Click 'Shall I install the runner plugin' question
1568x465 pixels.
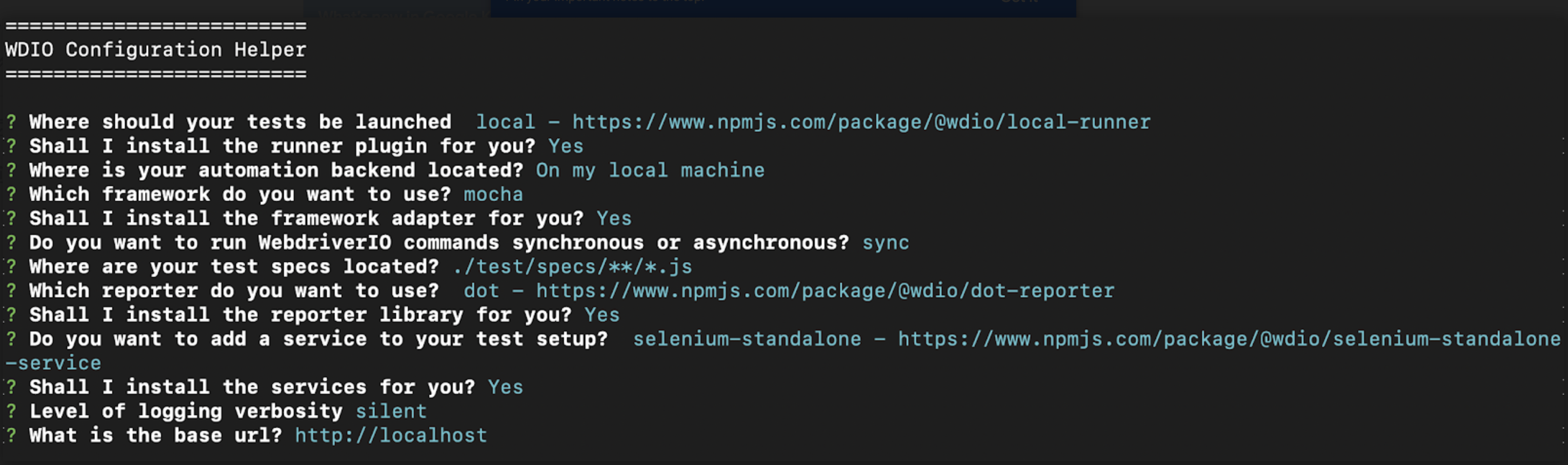click(282, 146)
